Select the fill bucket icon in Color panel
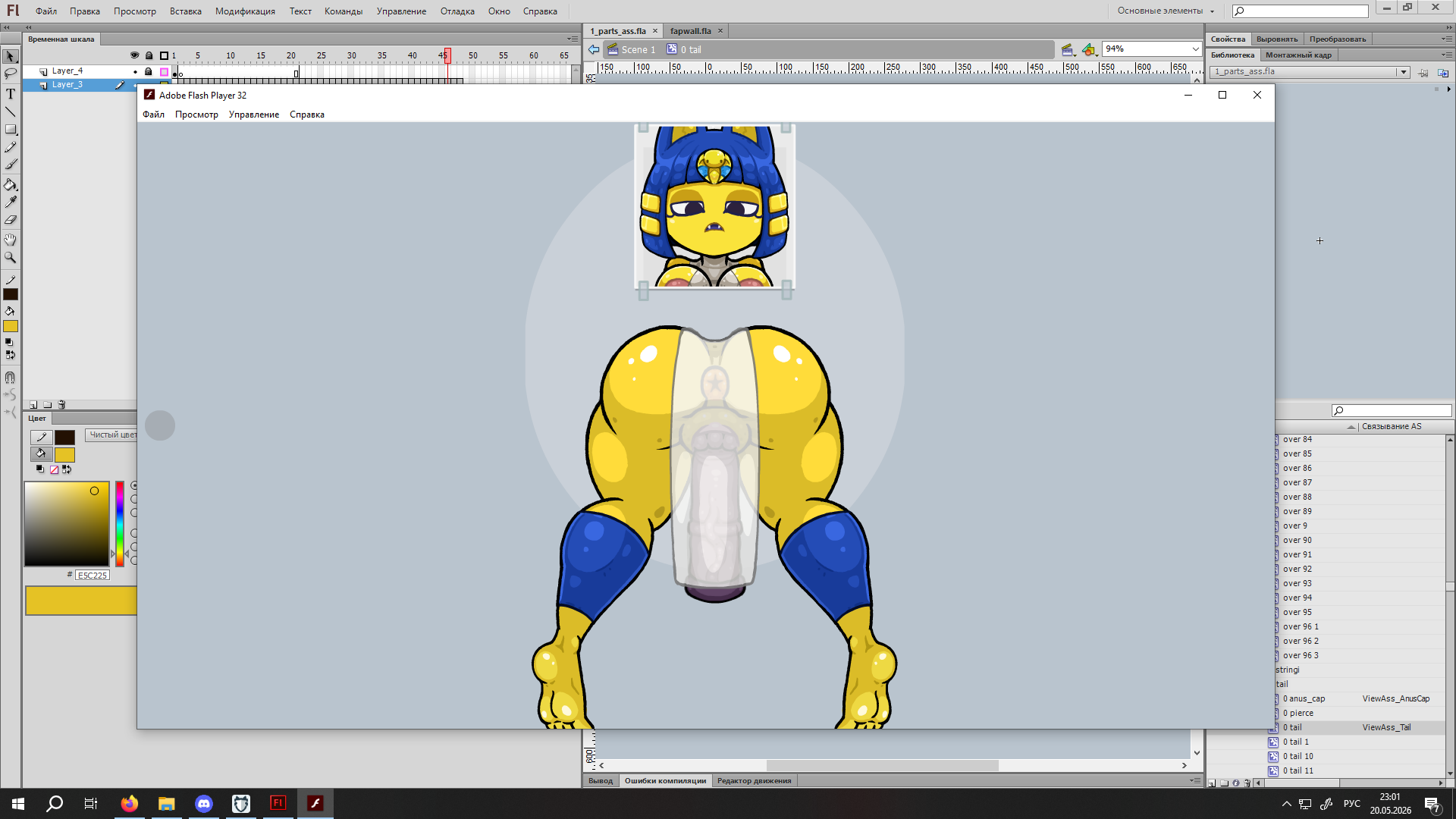Screen dimensions: 1456x819 41,454
